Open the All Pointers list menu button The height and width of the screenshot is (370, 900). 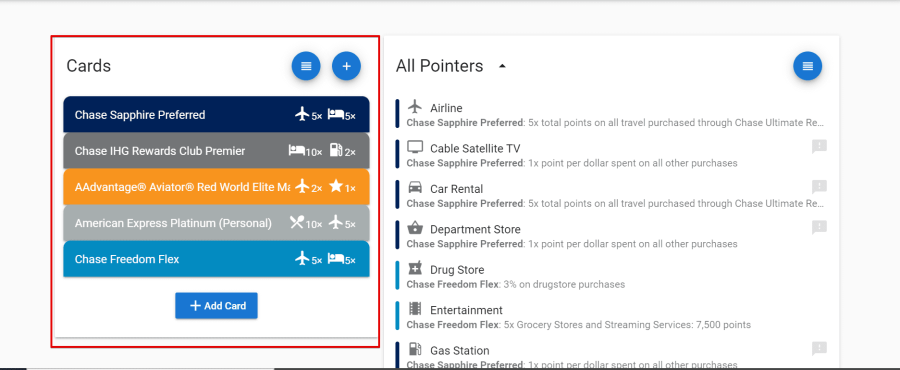point(808,66)
